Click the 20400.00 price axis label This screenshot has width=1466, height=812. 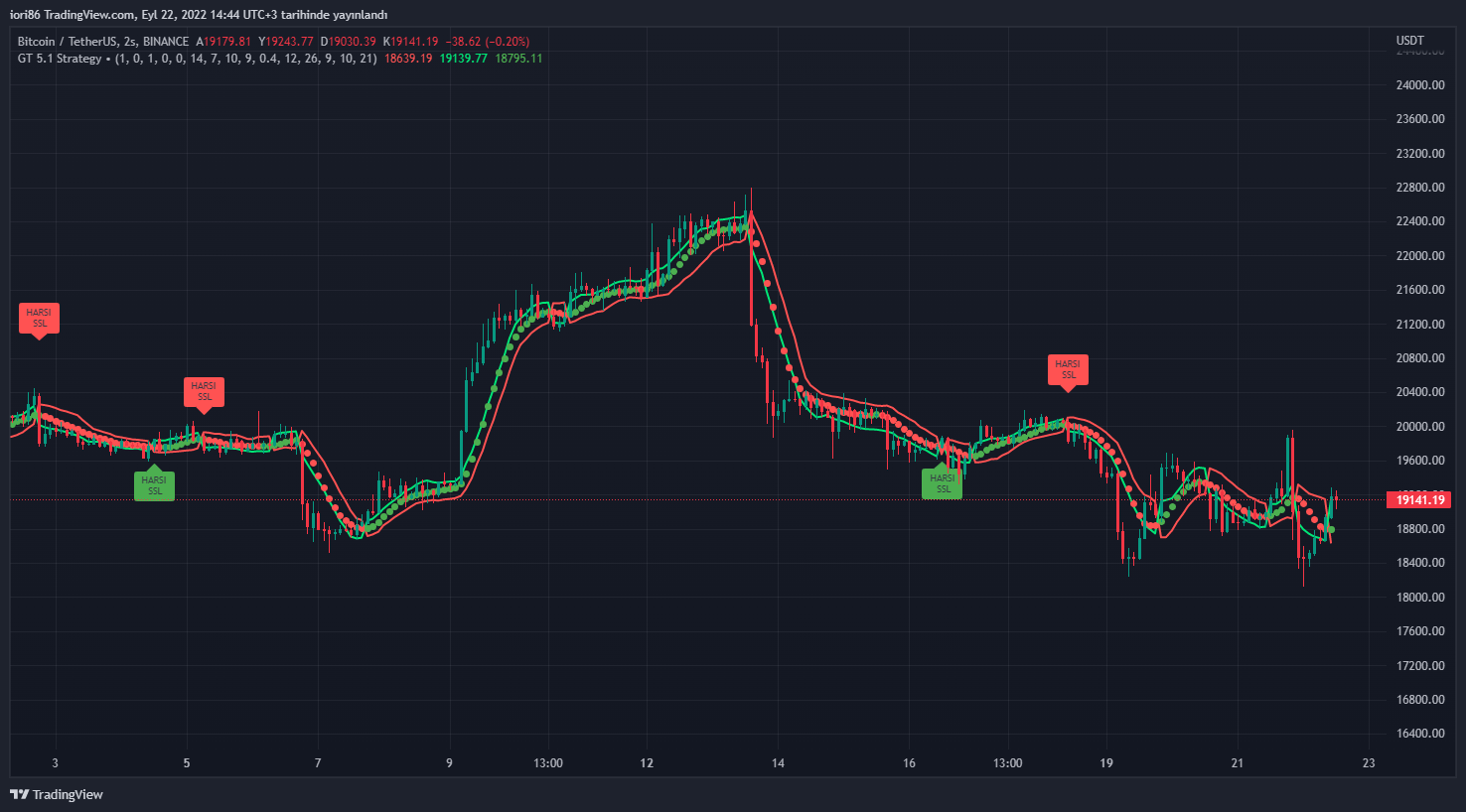coord(1420,392)
